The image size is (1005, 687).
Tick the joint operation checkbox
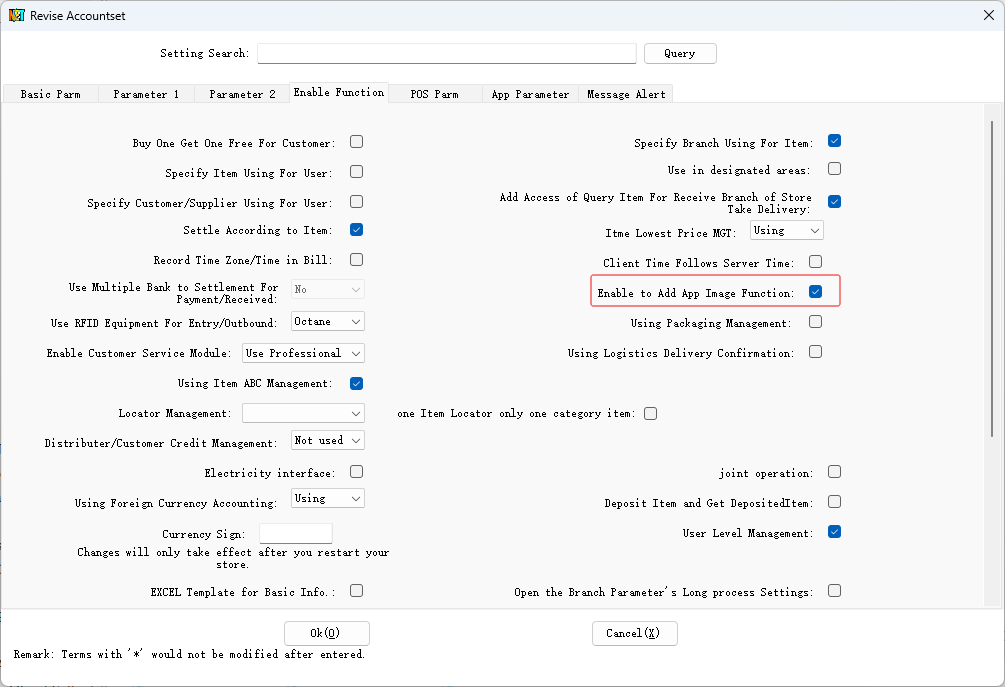[834, 472]
